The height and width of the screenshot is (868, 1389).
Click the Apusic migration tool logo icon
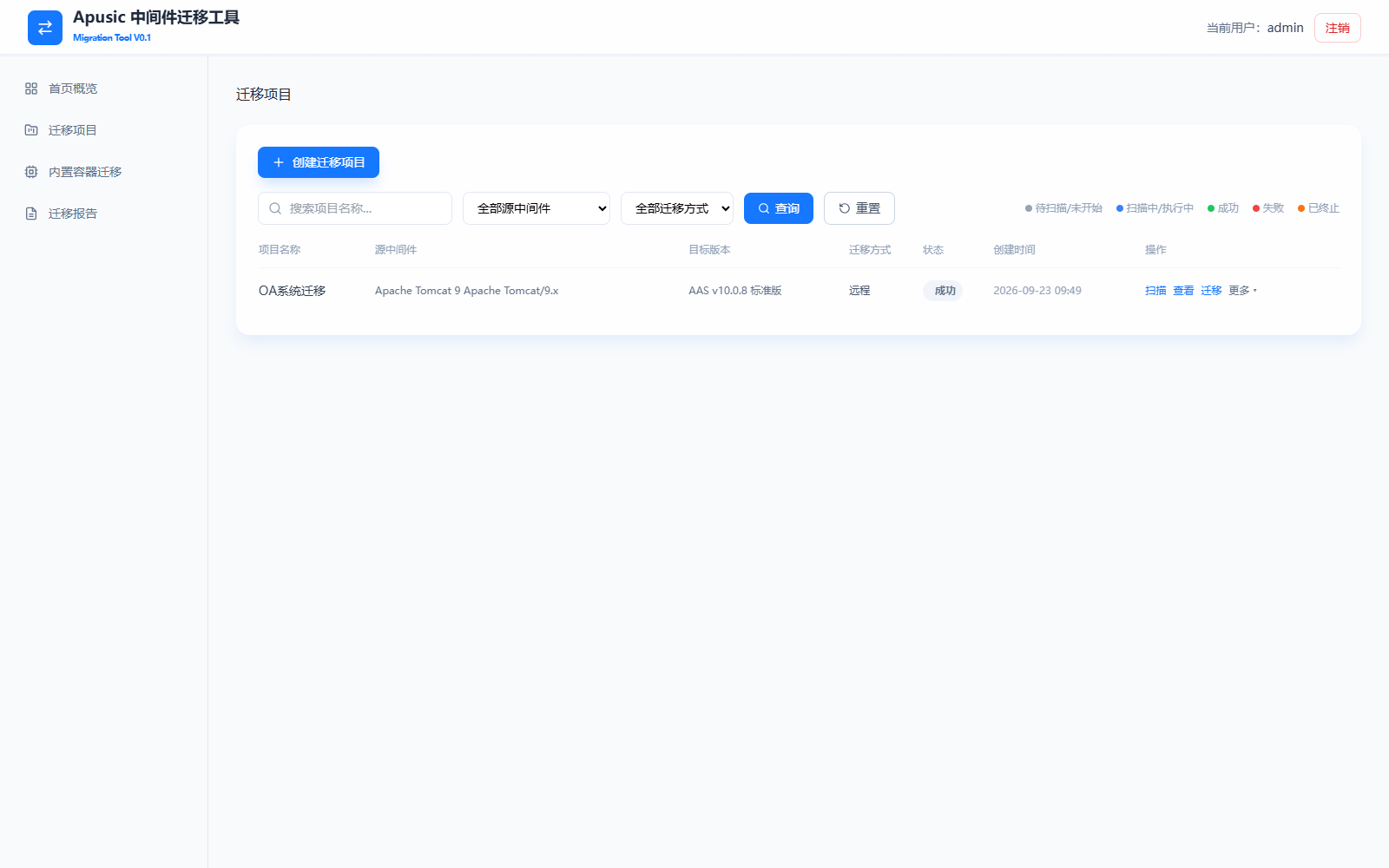[x=45, y=28]
